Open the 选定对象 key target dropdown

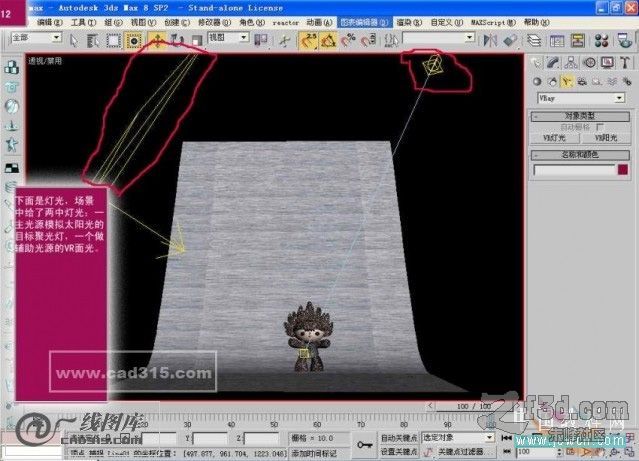(x=458, y=438)
